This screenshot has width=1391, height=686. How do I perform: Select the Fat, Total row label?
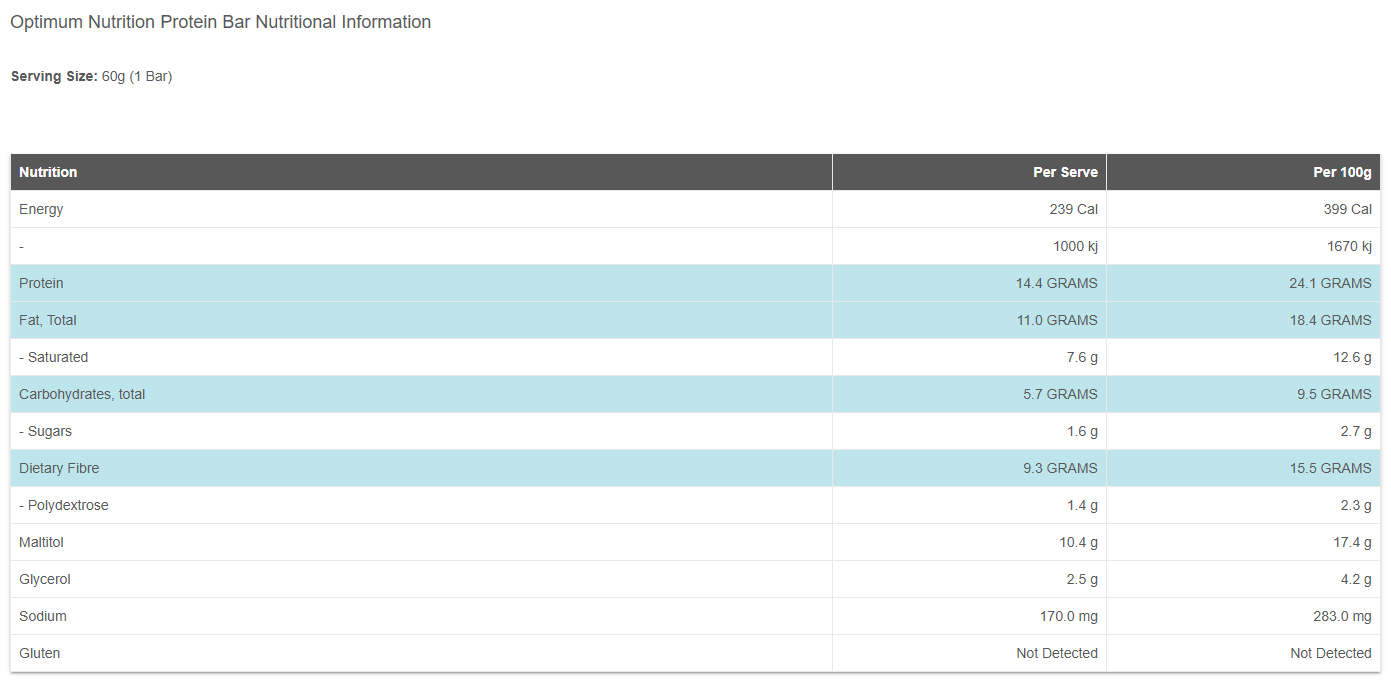point(48,320)
